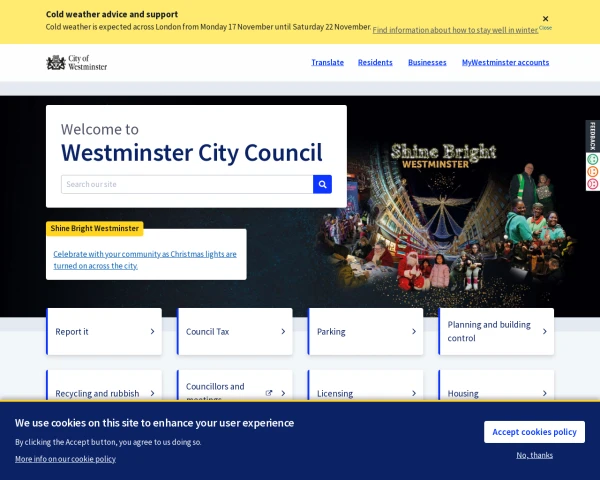Screen dimensions: 600x480
Task: Click into the Search our site field
Action: click(x=187, y=184)
